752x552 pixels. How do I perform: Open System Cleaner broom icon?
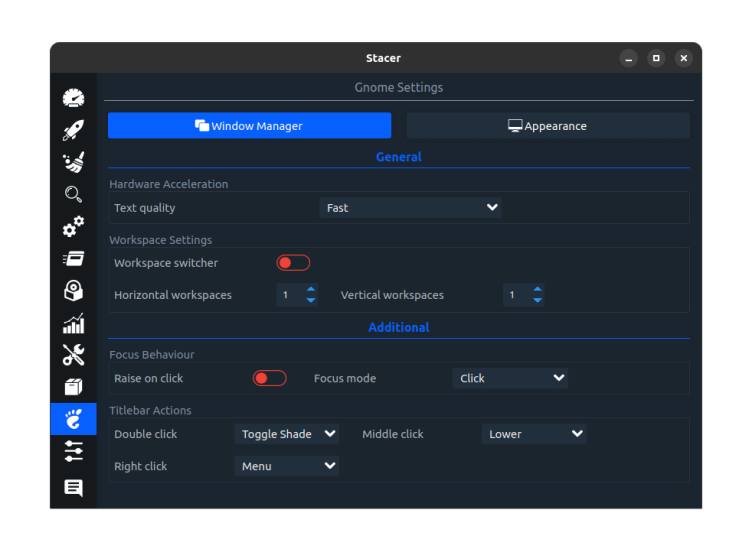pyautogui.click(x=73, y=162)
